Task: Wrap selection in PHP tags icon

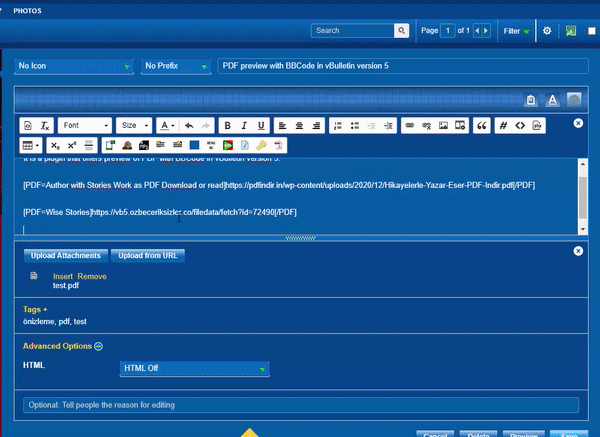Action: [x=537, y=126]
